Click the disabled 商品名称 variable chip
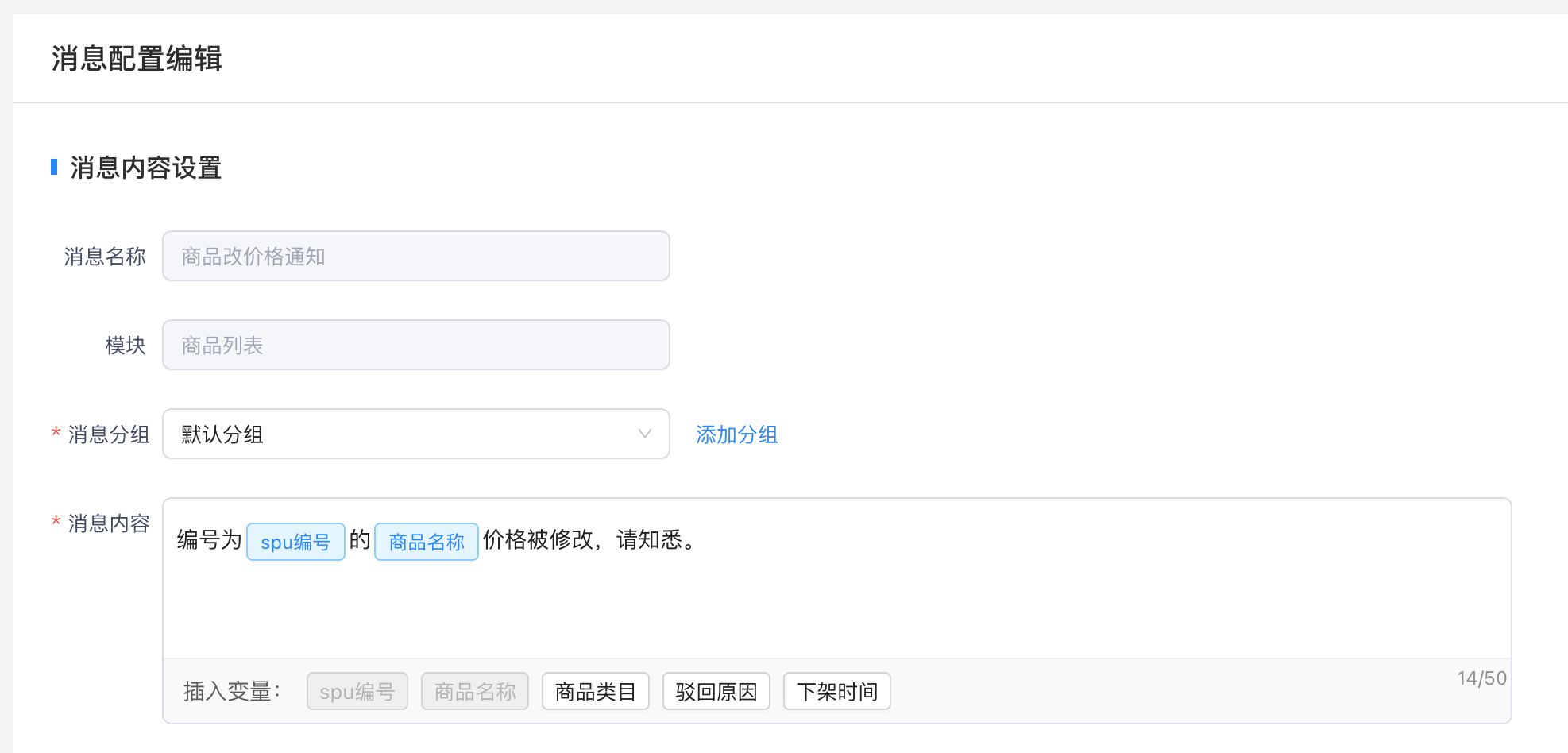Image resolution: width=1568 pixels, height=753 pixels. 474,691
